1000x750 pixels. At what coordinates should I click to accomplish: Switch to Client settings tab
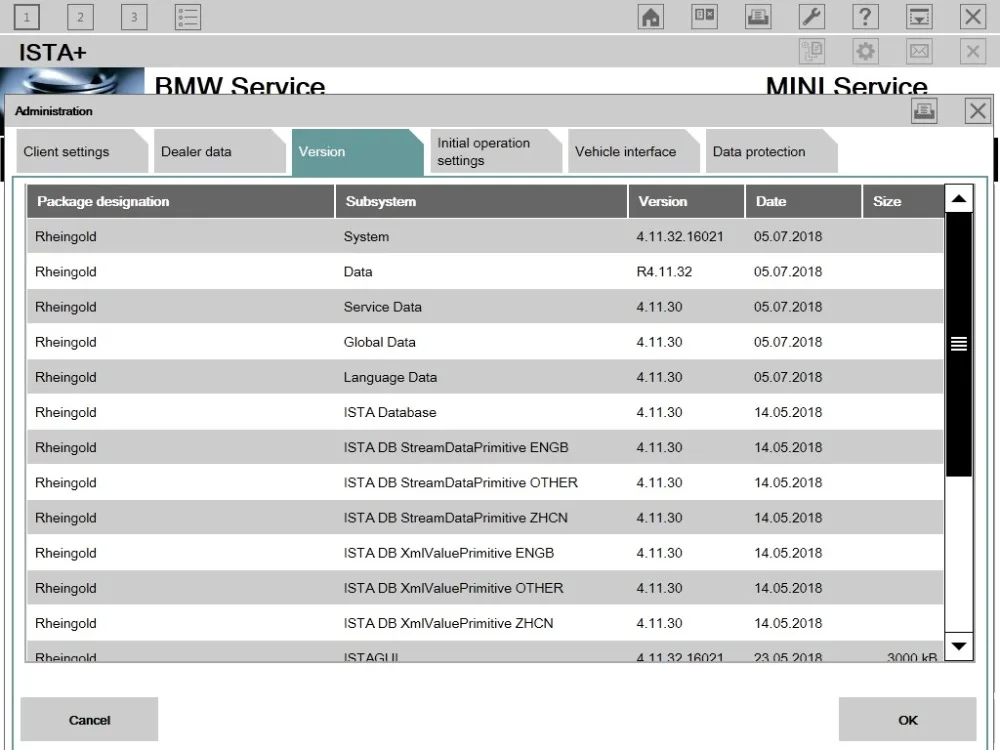click(x=81, y=152)
